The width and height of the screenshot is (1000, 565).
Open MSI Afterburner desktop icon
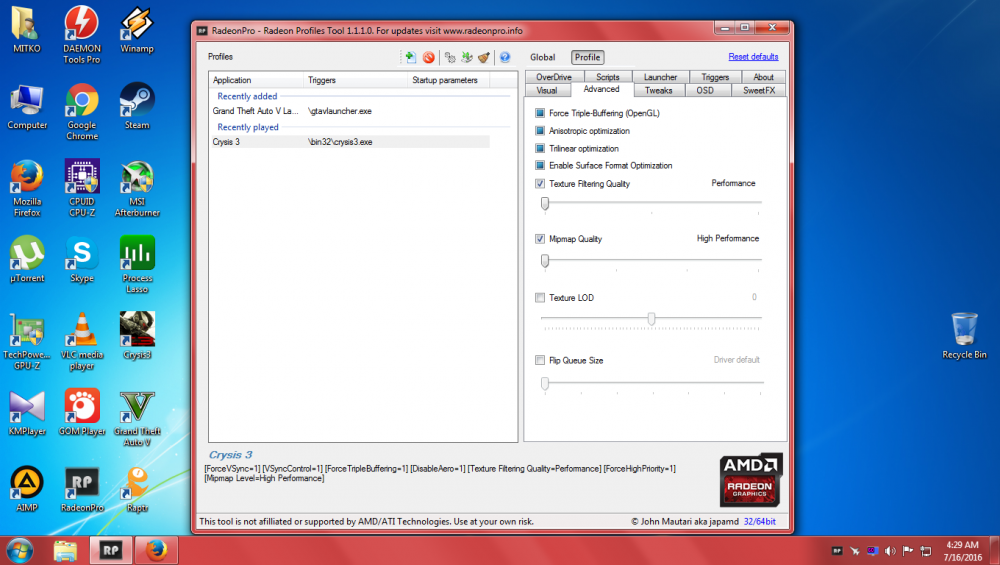(137, 189)
